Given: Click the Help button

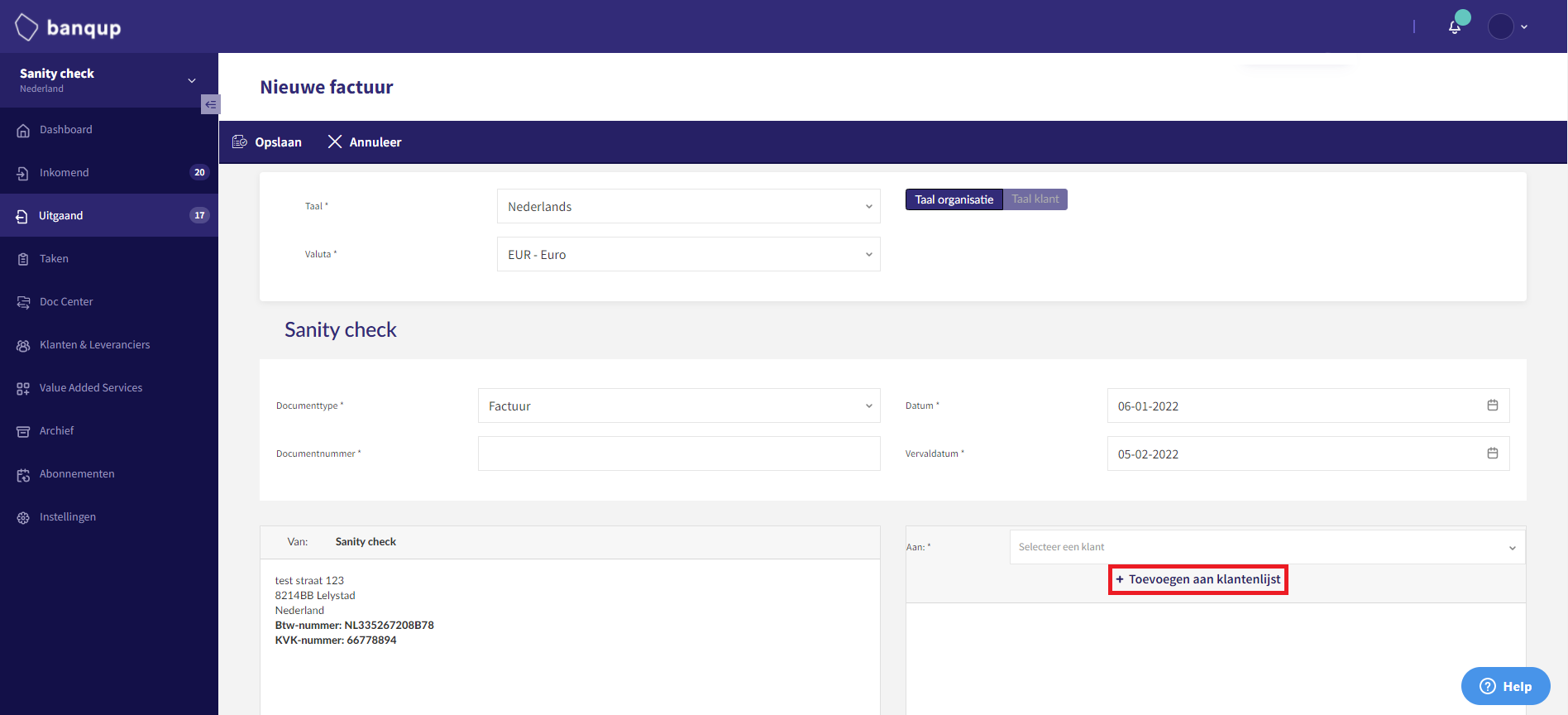Looking at the screenshot, I should pyautogui.click(x=1505, y=686).
